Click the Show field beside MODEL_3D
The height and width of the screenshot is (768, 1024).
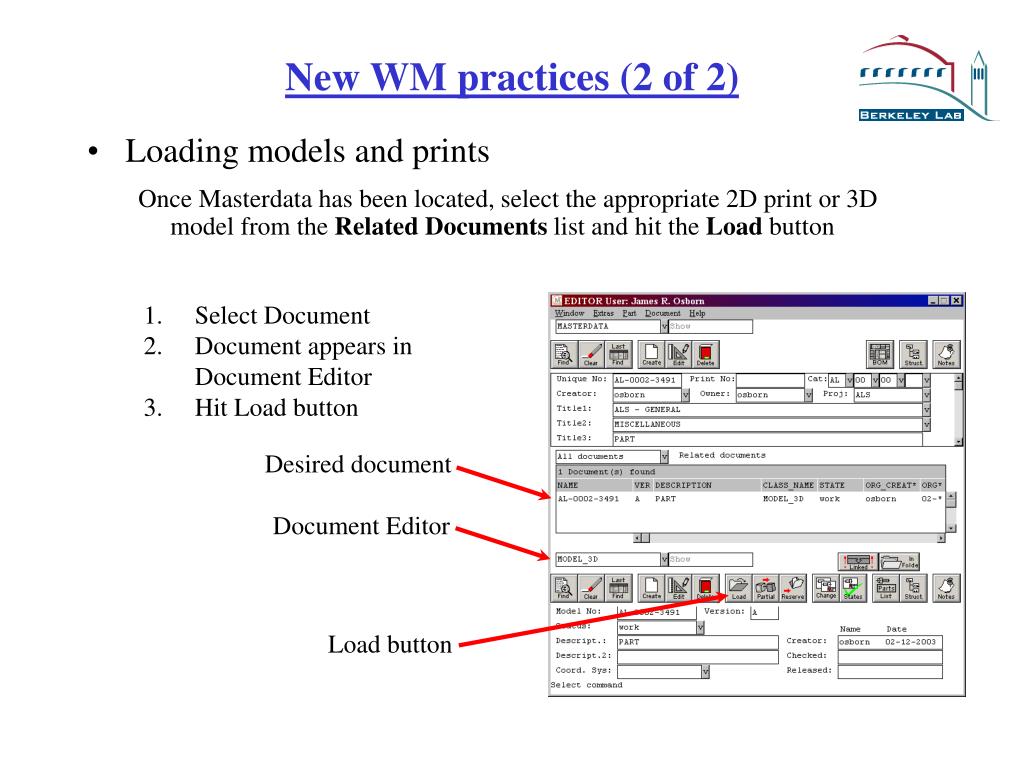point(711,560)
